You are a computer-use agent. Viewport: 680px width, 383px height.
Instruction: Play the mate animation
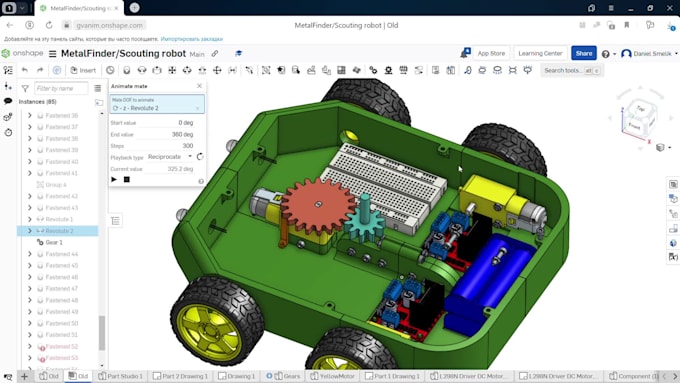114,179
